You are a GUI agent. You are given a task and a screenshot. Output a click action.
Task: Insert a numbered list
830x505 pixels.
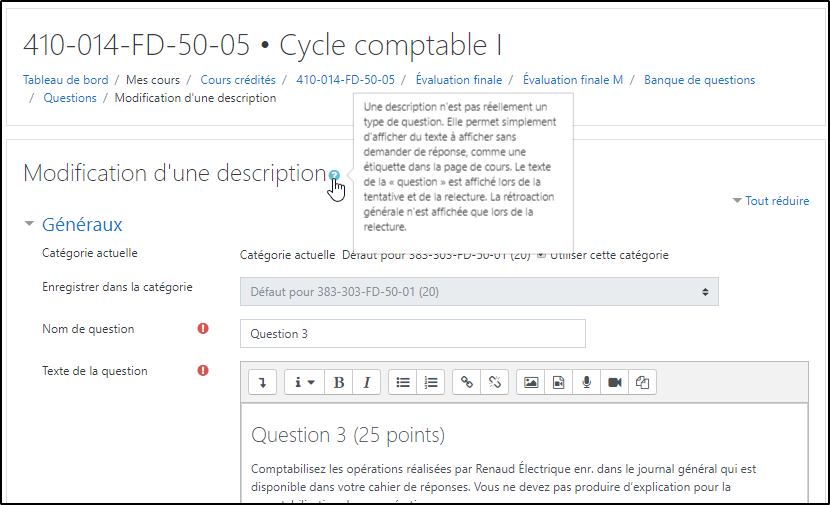coord(431,382)
